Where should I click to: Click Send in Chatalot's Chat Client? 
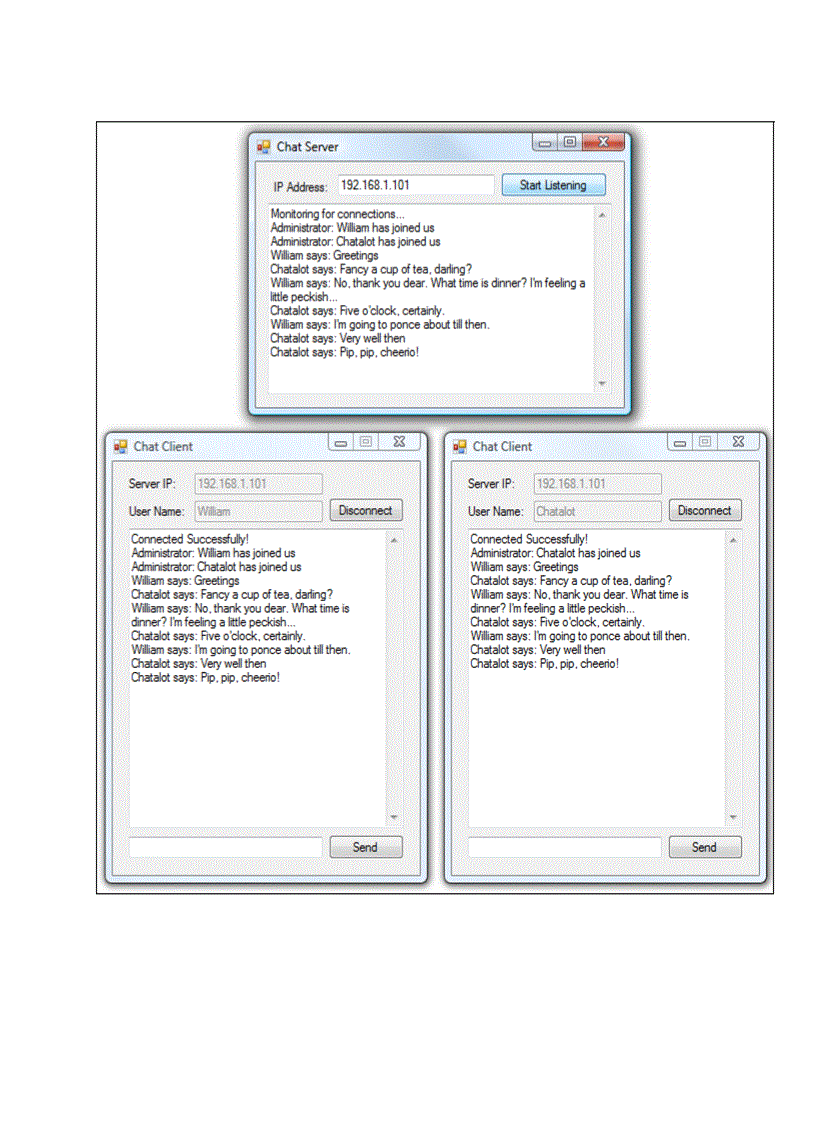(x=705, y=847)
